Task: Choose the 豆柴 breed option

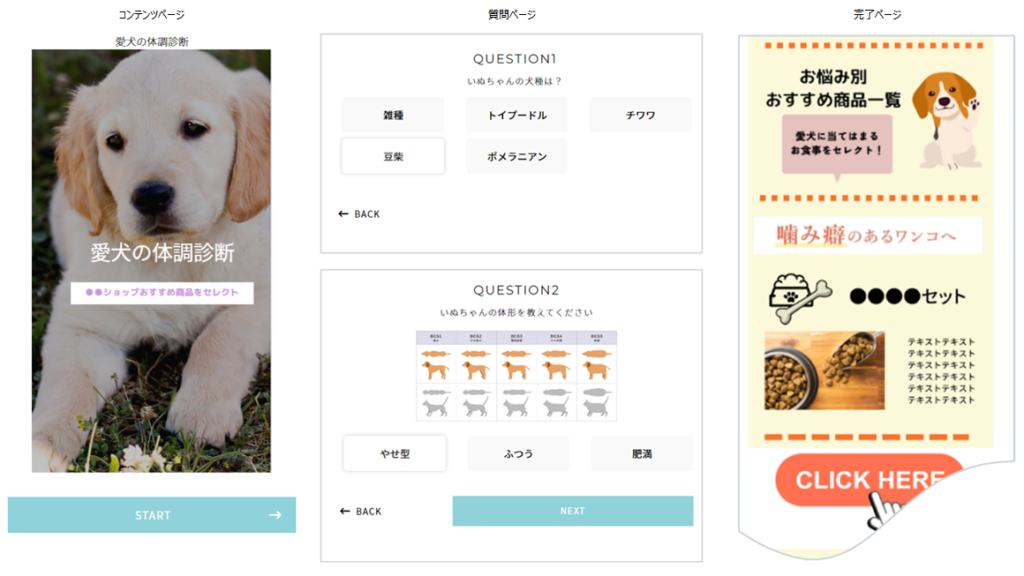Action: pyautogui.click(x=393, y=156)
